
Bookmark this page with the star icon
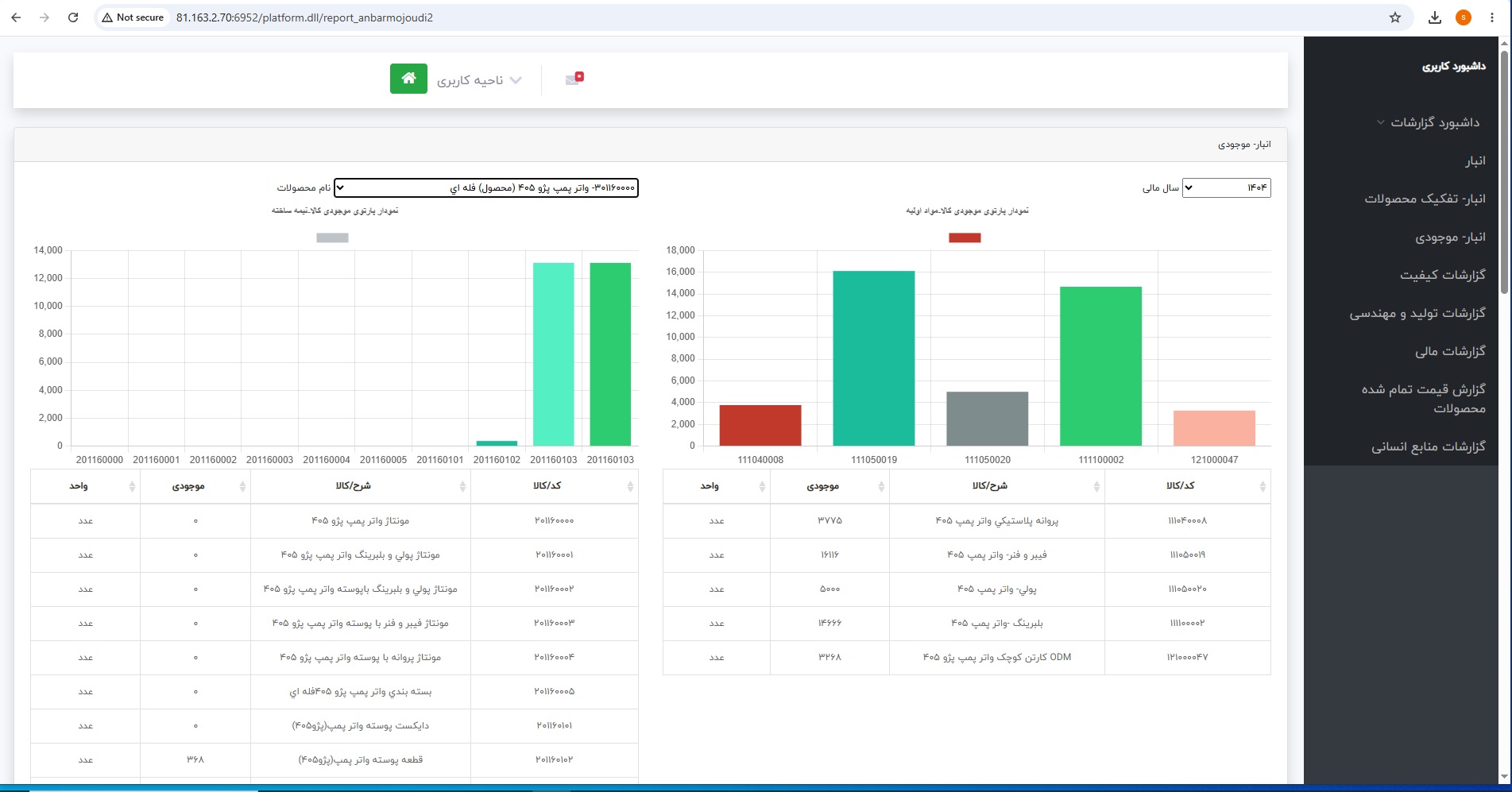(1395, 17)
